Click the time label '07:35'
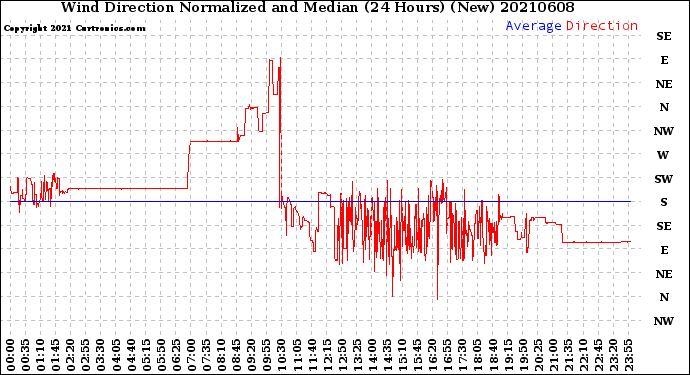Viewport: 690px width, 375px height. tap(206, 355)
